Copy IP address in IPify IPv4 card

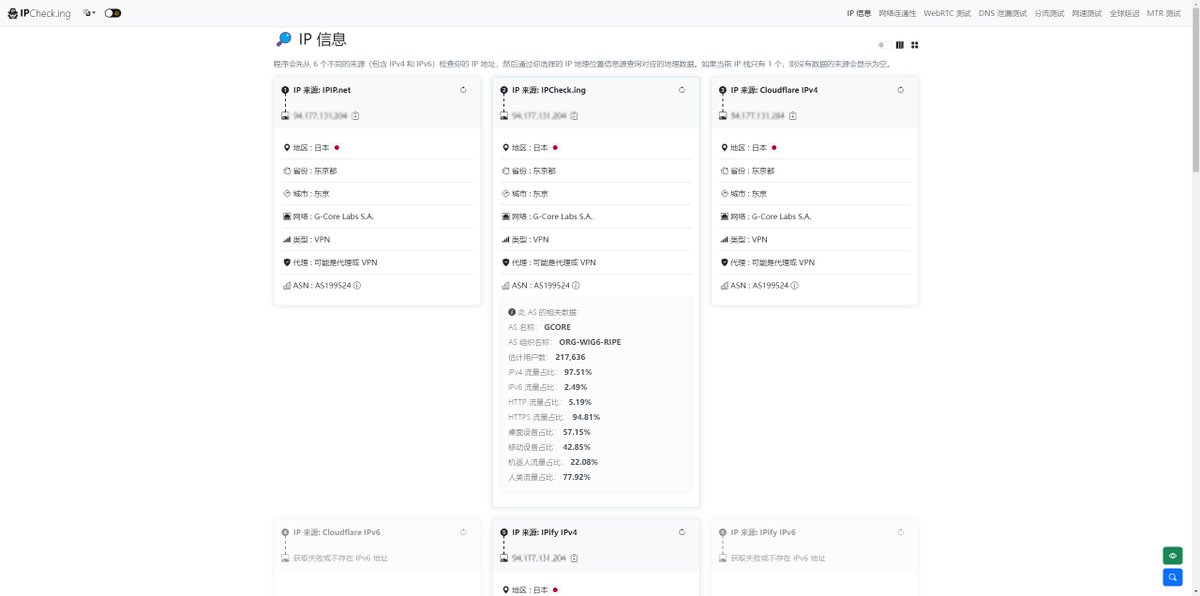574,558
